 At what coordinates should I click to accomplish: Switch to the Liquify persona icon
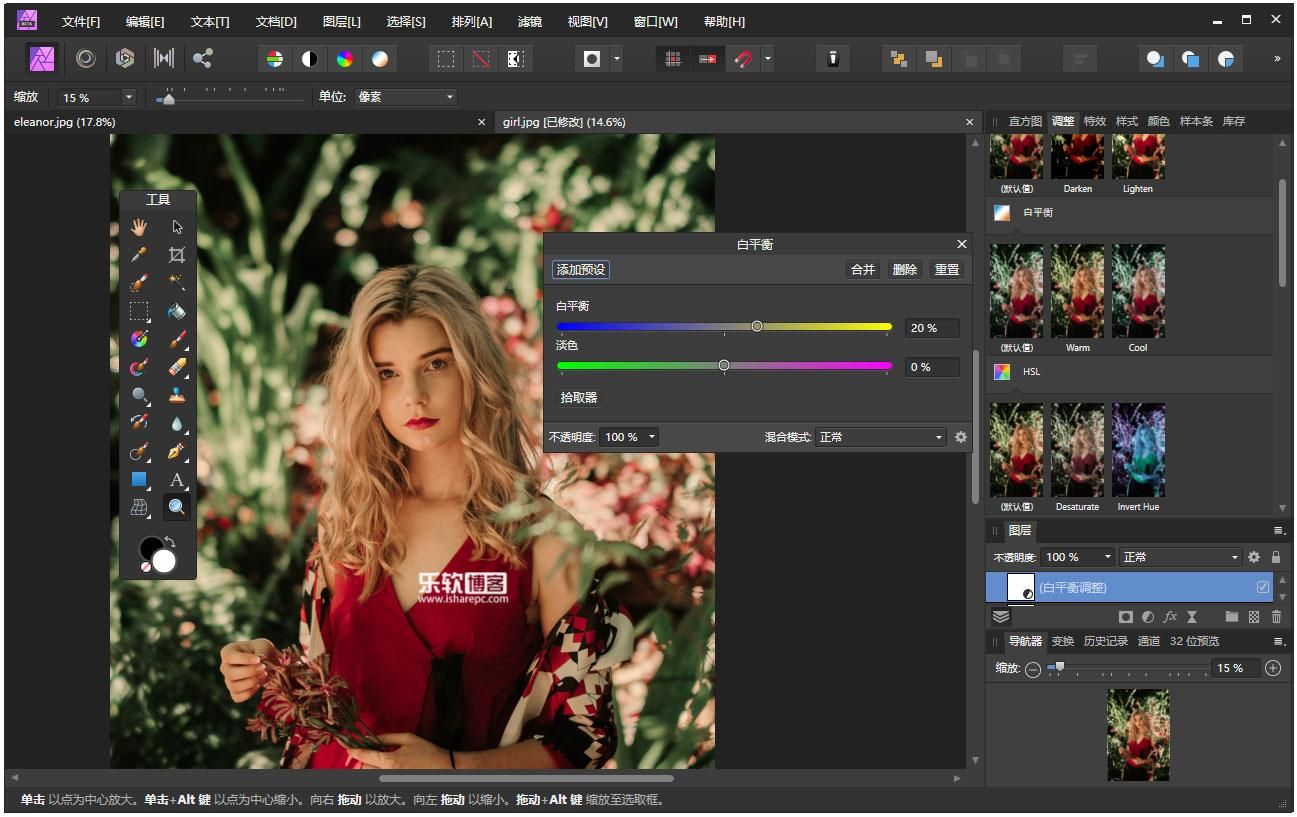(85, 59)
